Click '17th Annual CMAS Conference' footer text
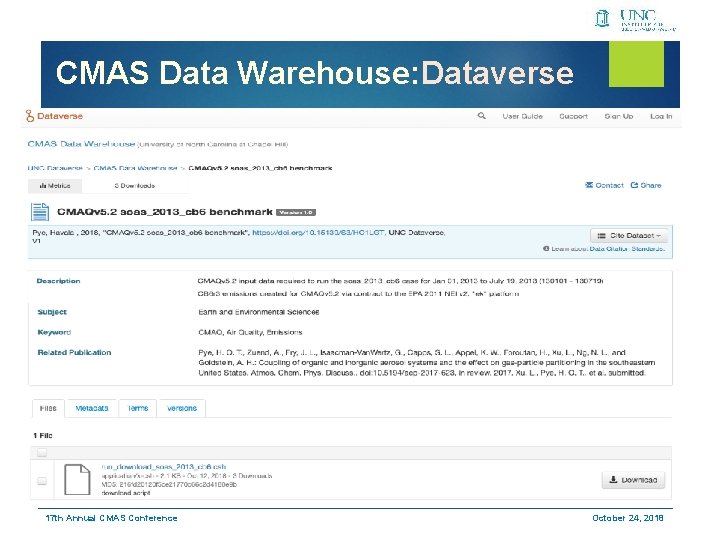This screenshot has height=540, width=720. [111, 518]
